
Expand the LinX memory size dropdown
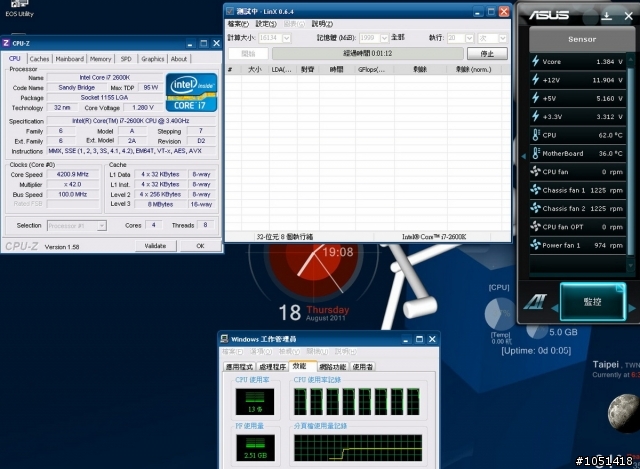tap(384, 38)
